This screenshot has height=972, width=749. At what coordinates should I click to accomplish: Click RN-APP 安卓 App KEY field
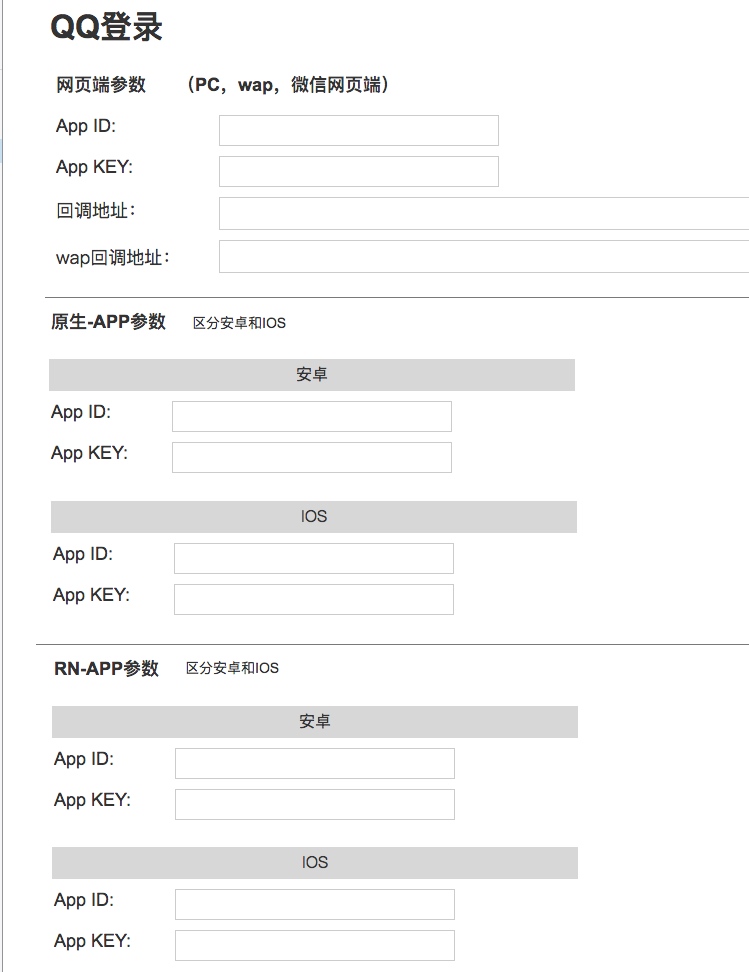pos(315,804)
